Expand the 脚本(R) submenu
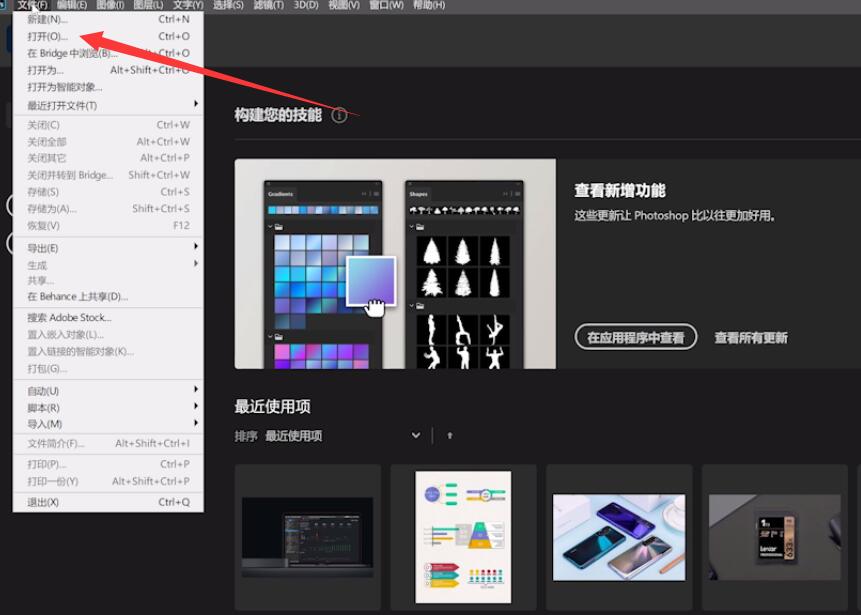Image resolution: width=861 pixels, height=615 pixels. (108, 407)
